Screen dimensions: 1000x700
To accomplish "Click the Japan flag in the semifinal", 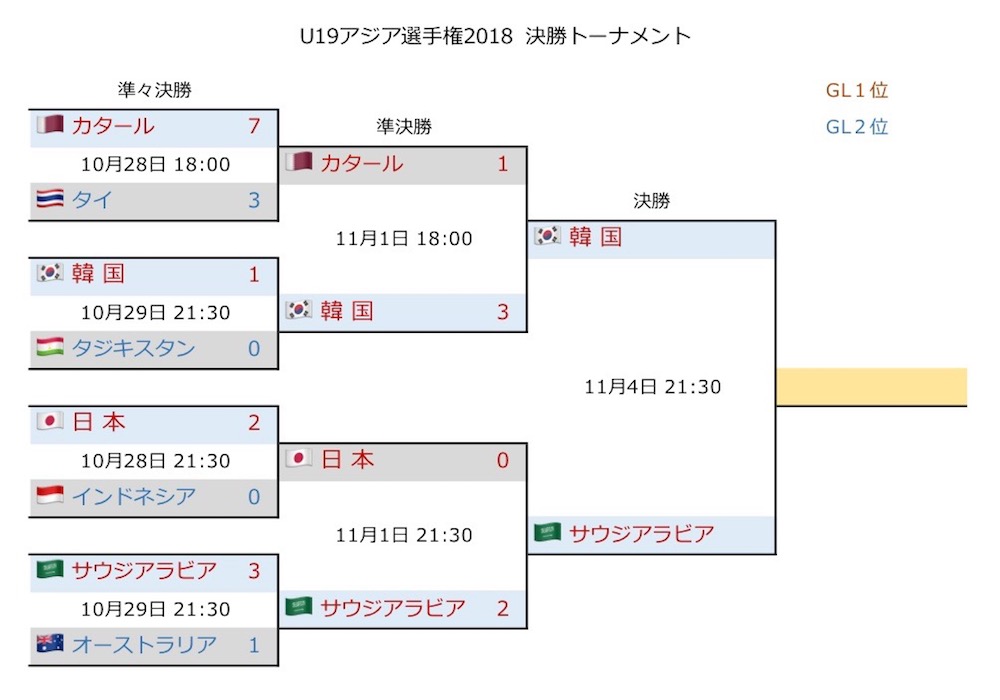I will [298, 458].
